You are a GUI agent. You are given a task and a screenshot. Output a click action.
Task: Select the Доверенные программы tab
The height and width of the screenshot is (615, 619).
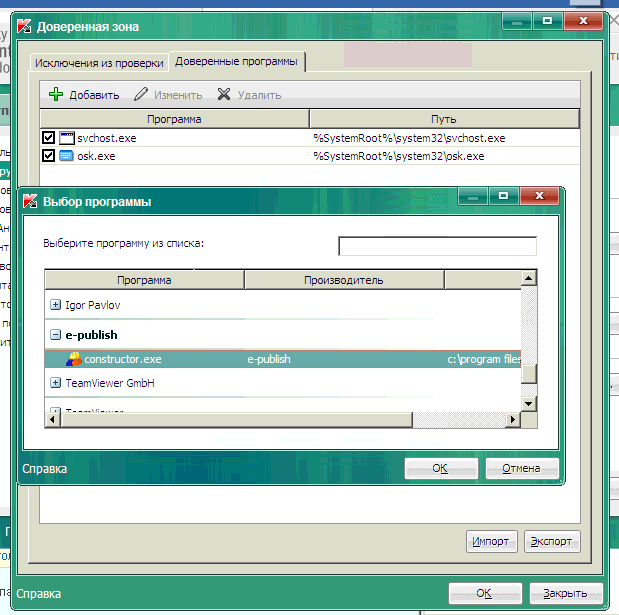pos(236,62)
